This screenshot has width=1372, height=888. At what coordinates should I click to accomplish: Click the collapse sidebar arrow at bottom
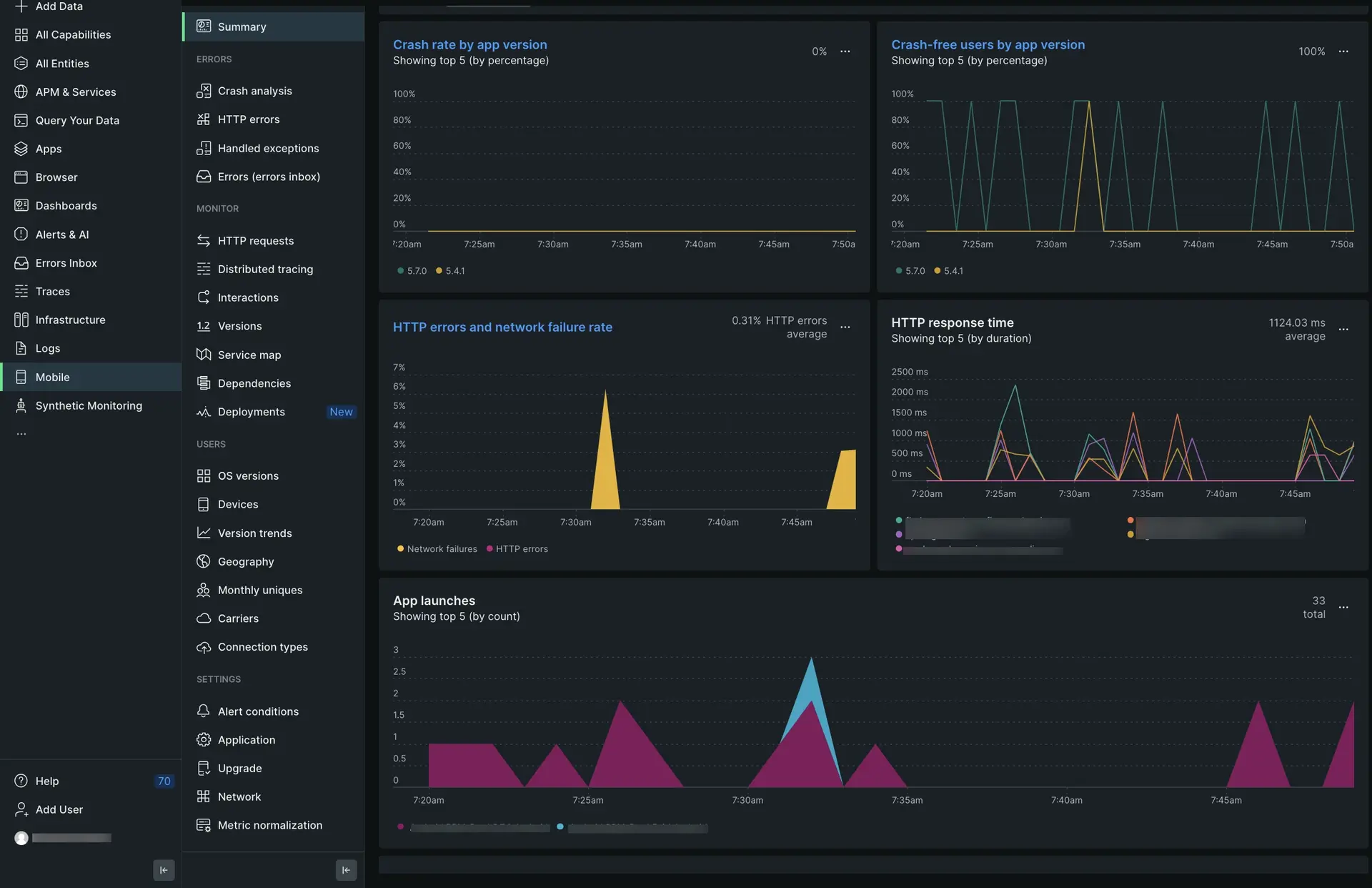point(163,869)
